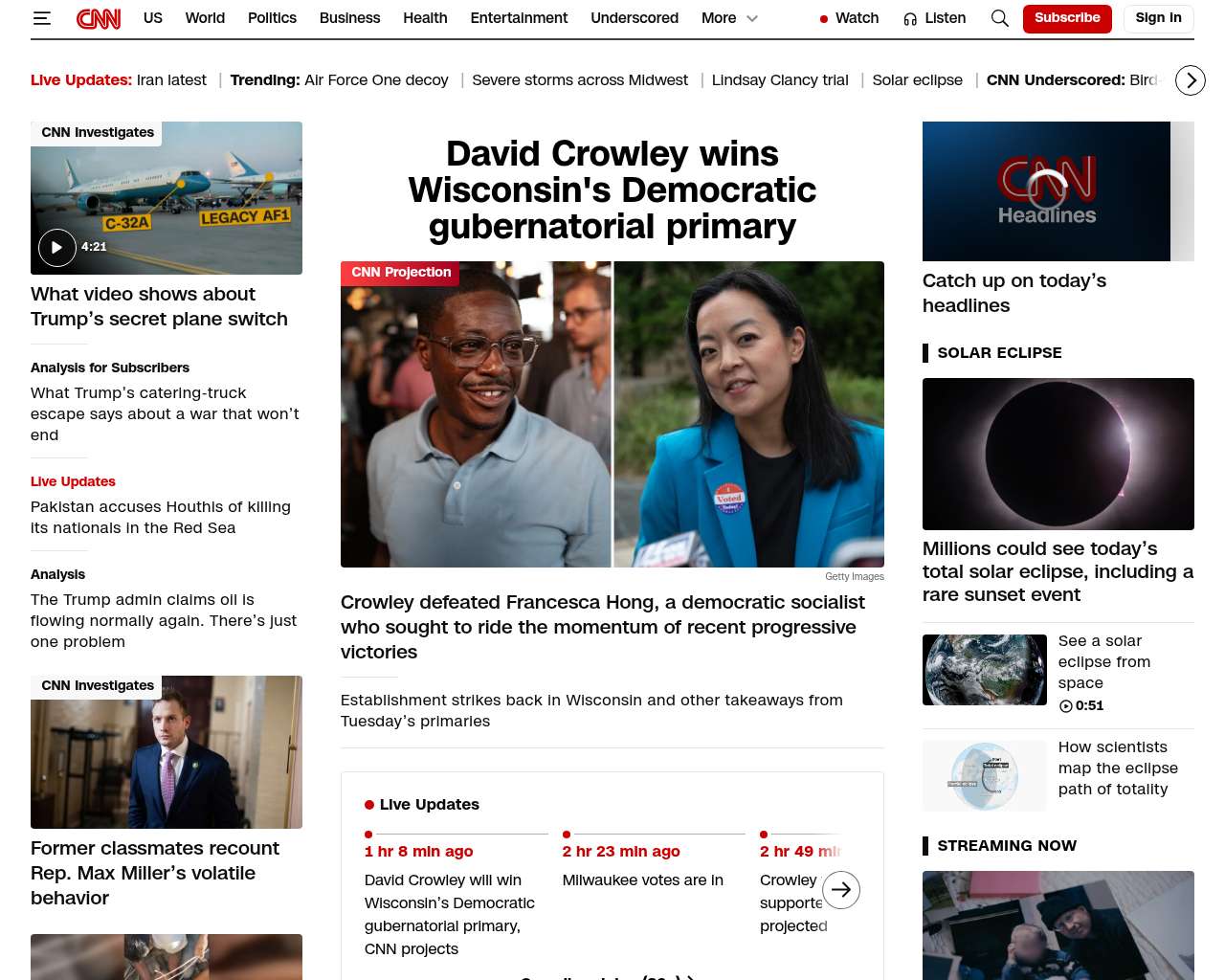Open Underscored section
The image size is (1225, 980).
635,18
